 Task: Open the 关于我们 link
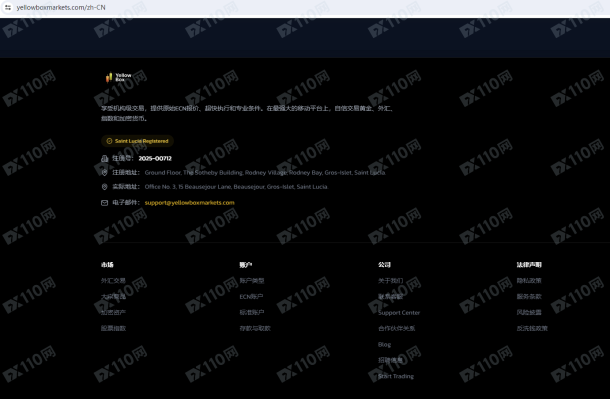[391, 280]
